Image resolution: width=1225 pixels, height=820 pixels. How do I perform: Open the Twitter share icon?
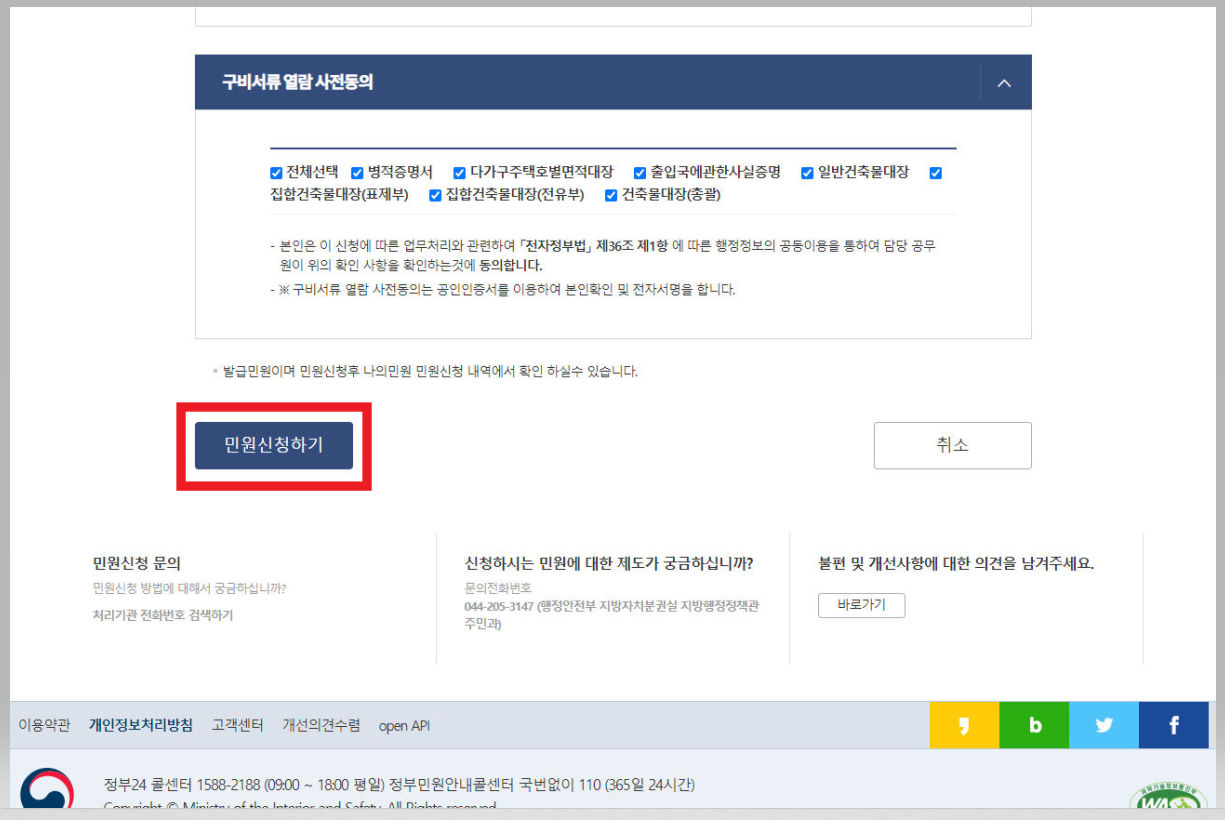[x=1104, y=725]
